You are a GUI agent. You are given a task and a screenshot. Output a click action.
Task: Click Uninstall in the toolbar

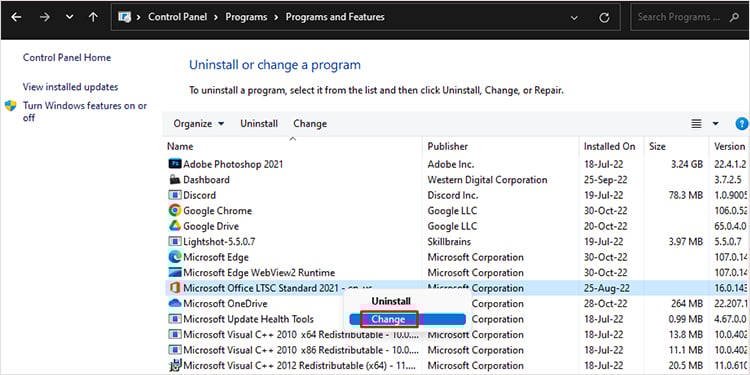tap(259, 124)
